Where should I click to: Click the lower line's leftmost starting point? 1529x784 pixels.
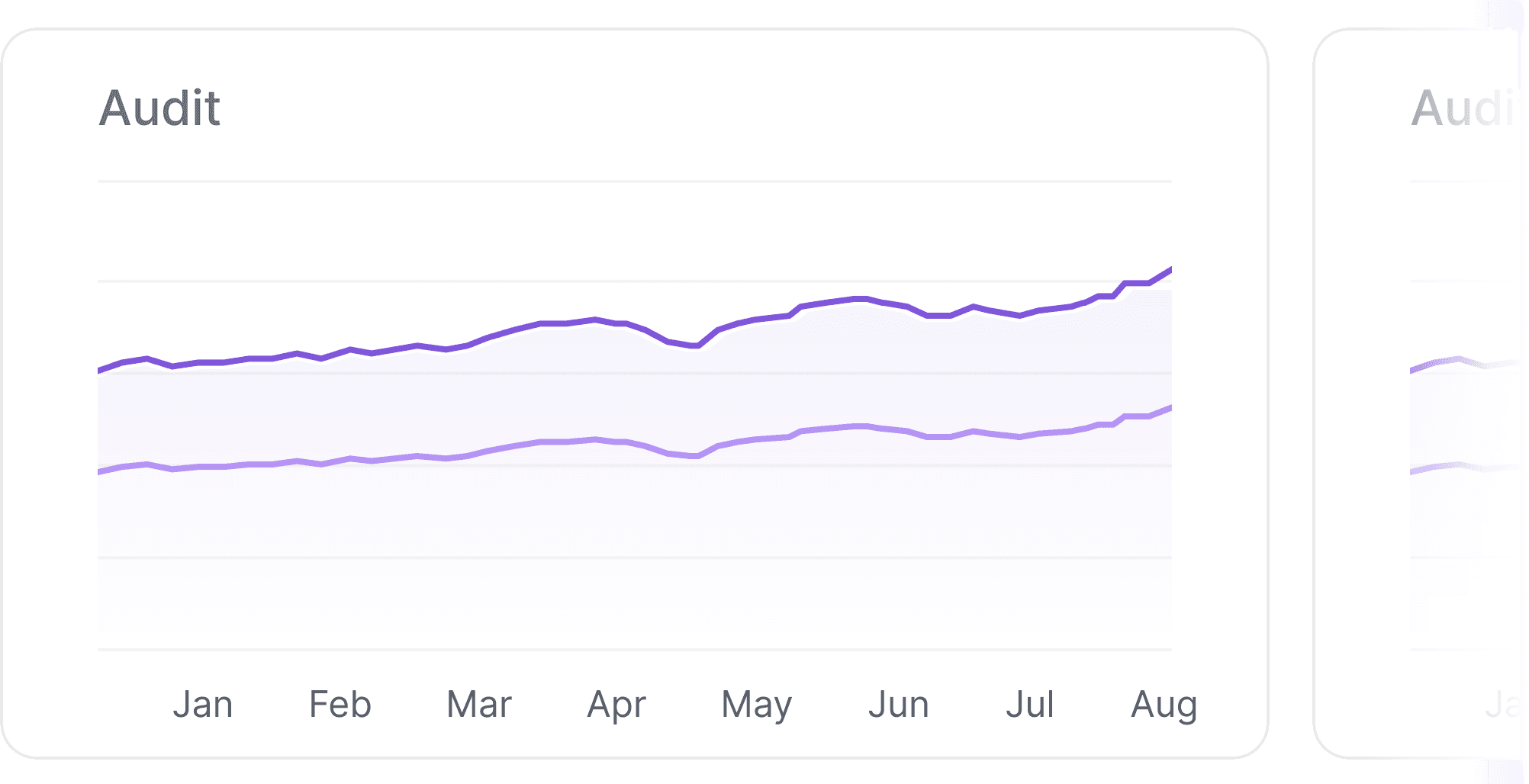coord(100,472)
